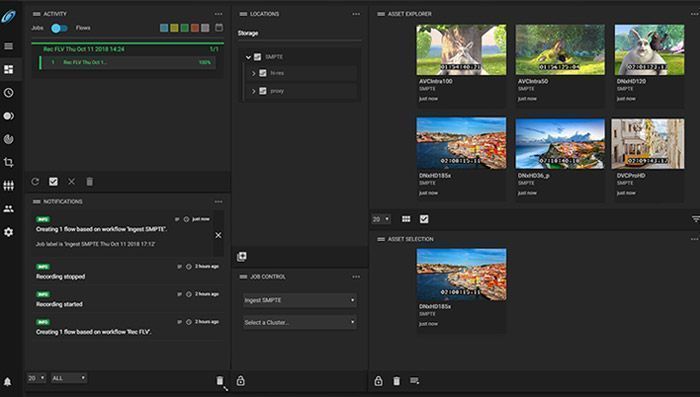
Task: Open the settings gear in left sidebar
Action: pyautogui.click(x=8, y=232)
